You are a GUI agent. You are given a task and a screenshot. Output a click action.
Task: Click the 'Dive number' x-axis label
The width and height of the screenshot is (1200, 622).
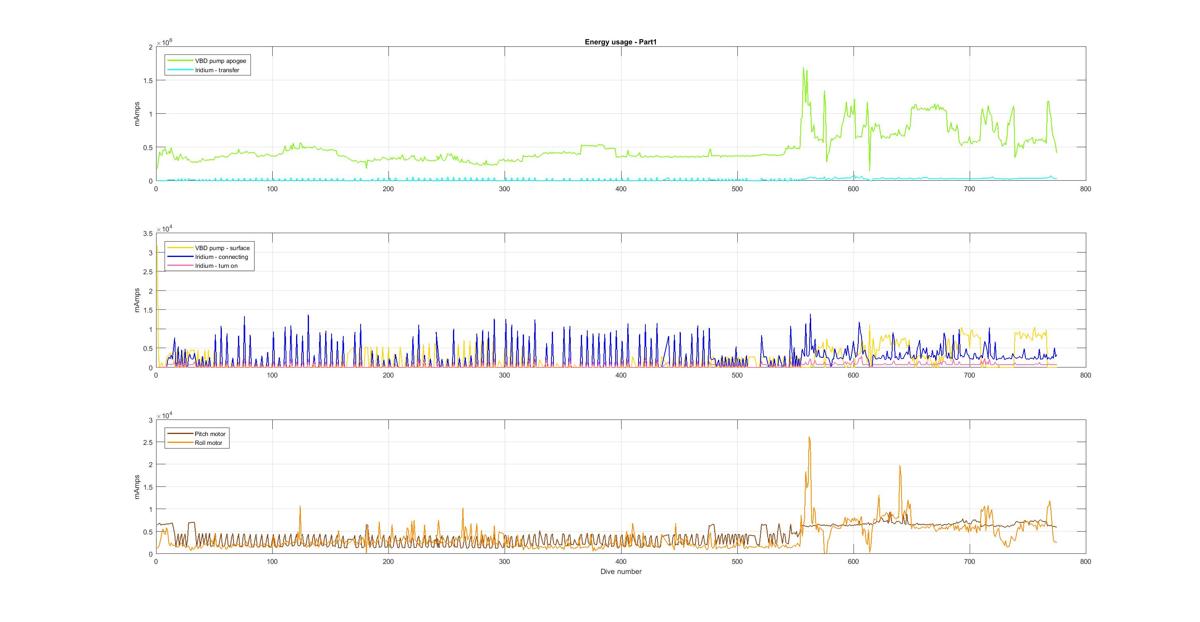pyautogui.click(x=620, y=572)
